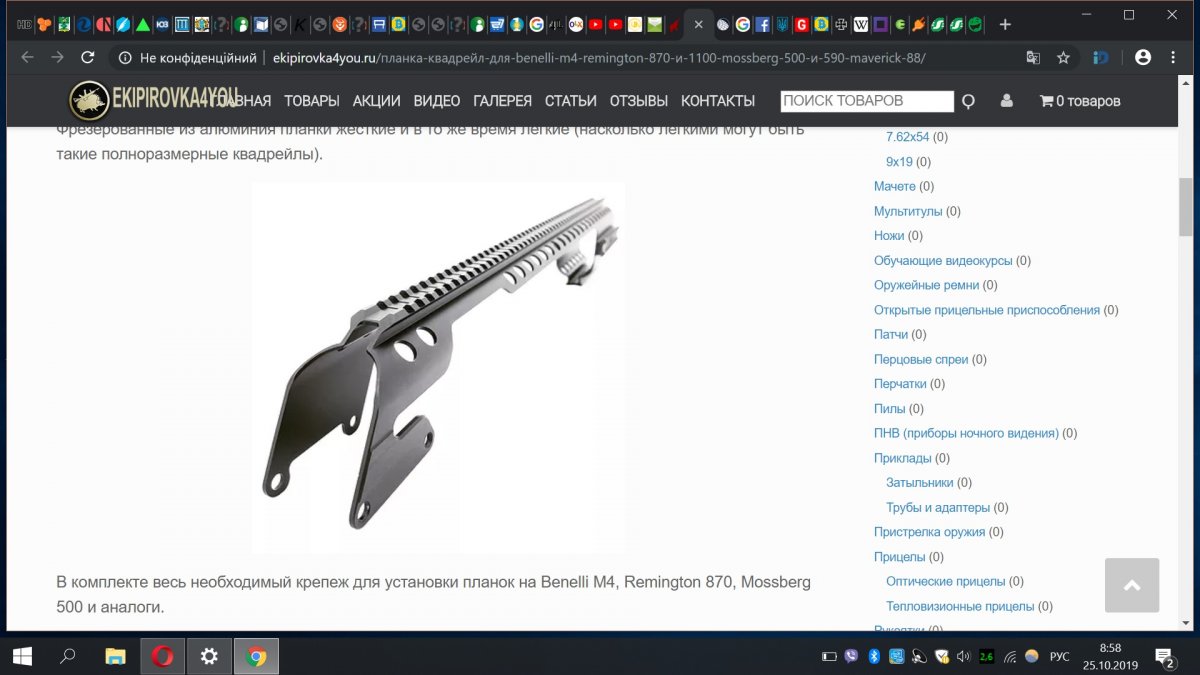This screenshot has width=1200, height=675.
Task: Open the Ножи category link
Action: (x=889, y=236)
